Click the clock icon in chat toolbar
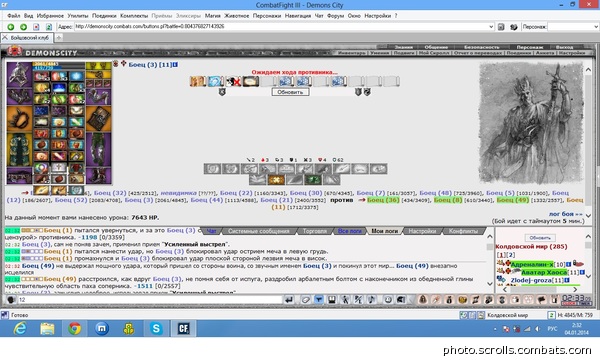The image size is (600, 360). [388, 300]
